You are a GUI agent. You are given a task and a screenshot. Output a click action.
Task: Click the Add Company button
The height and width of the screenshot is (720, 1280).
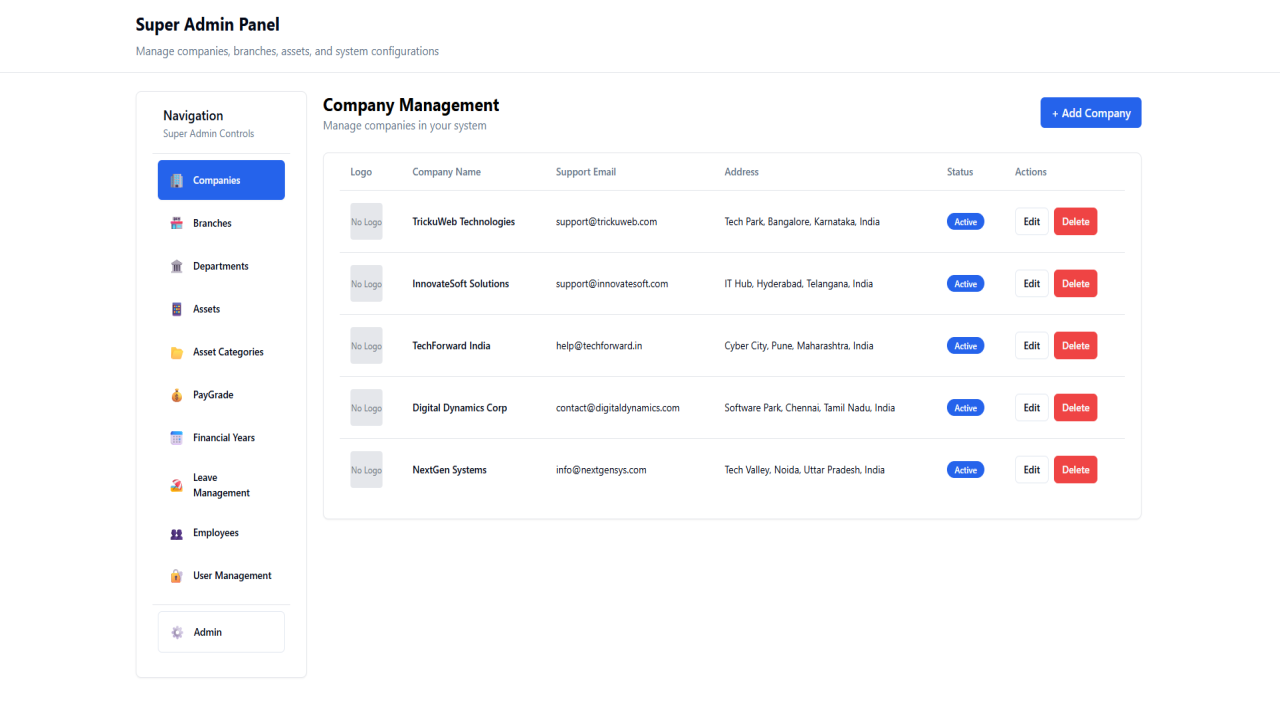[x=1091, y=113]
